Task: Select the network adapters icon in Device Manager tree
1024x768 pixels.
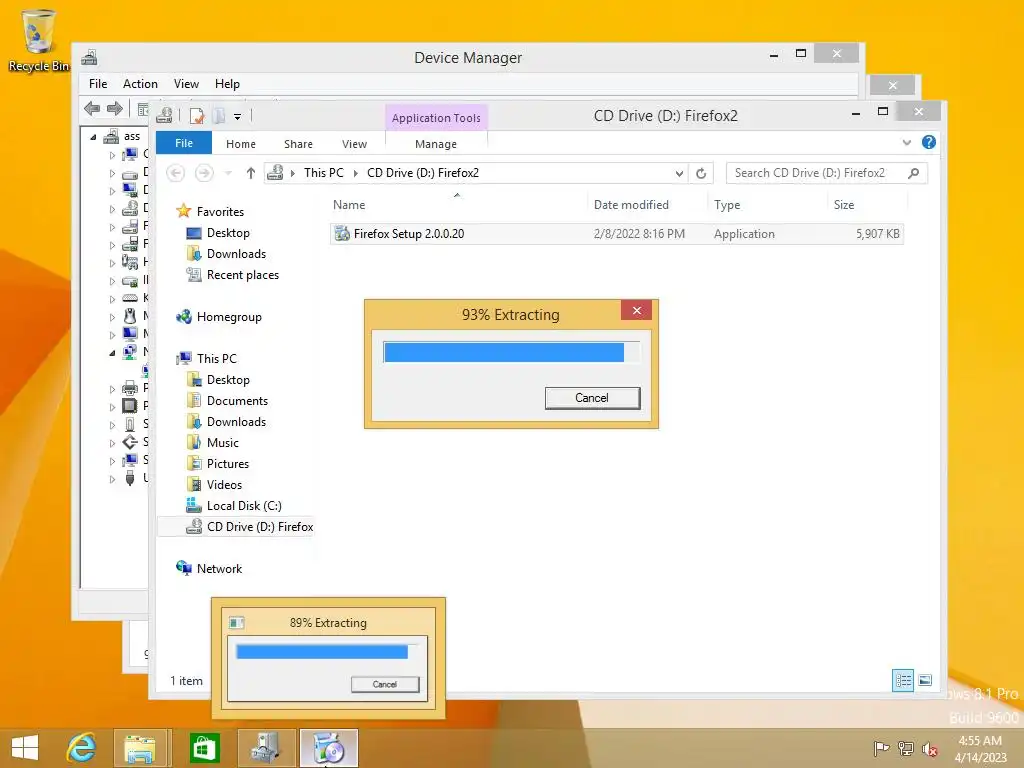Action: [x=130, y=352]
